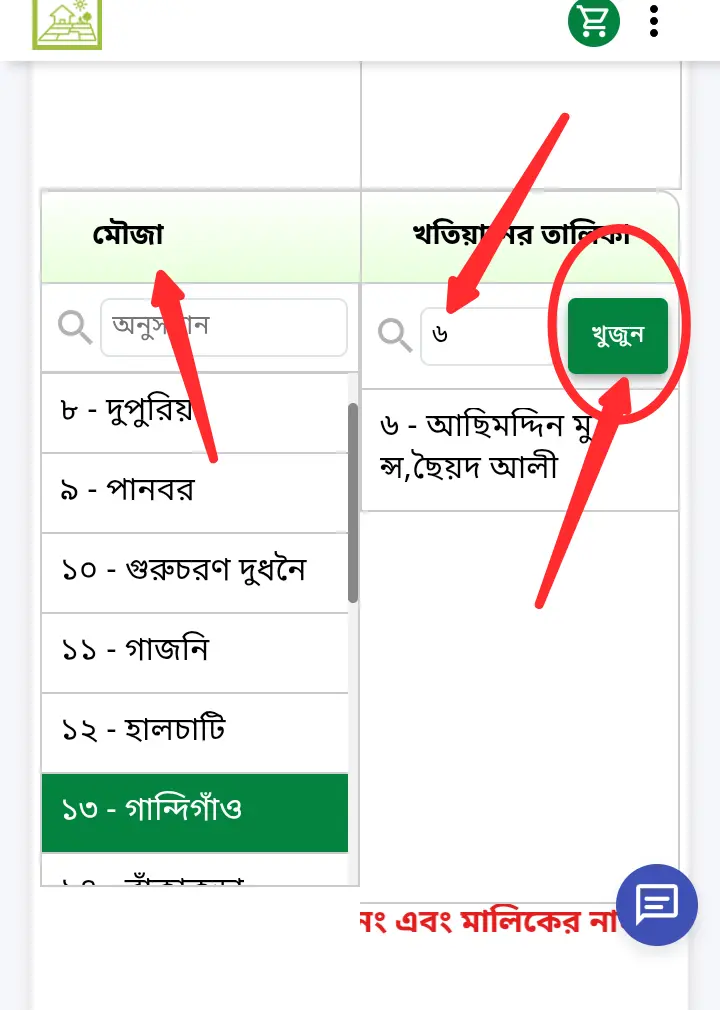Click the খতিয়ানের তালিকা column header
The height and width of the screenshot is (1010, 720).
519,236
